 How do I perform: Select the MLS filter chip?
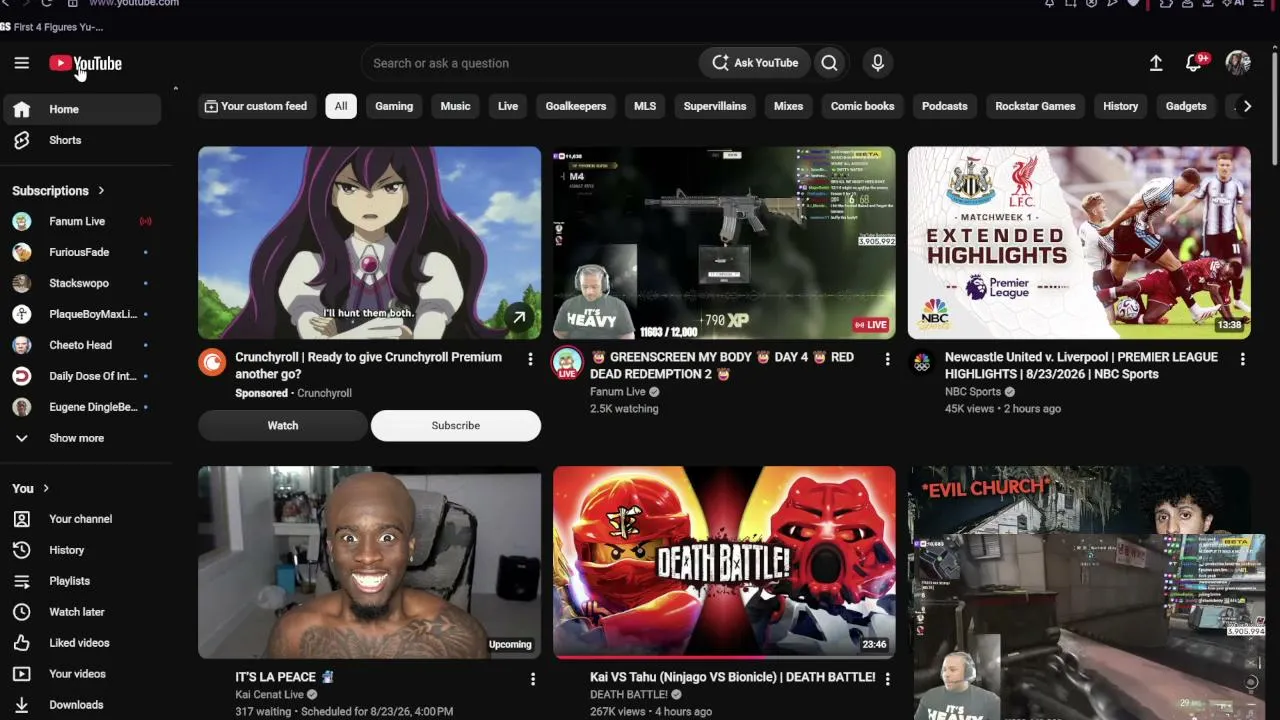645,106
